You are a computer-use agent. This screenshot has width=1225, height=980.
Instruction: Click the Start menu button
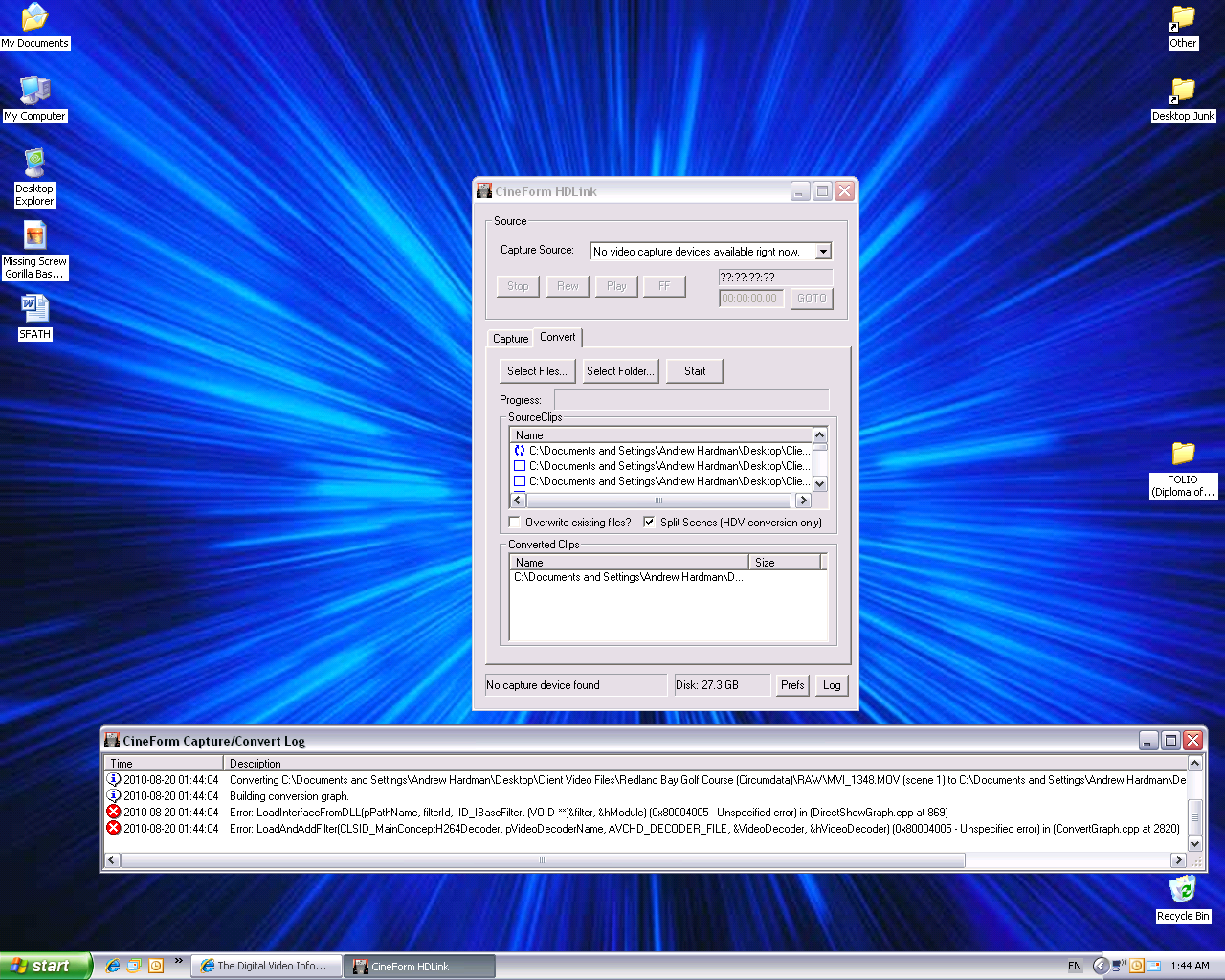pos(44,966)
